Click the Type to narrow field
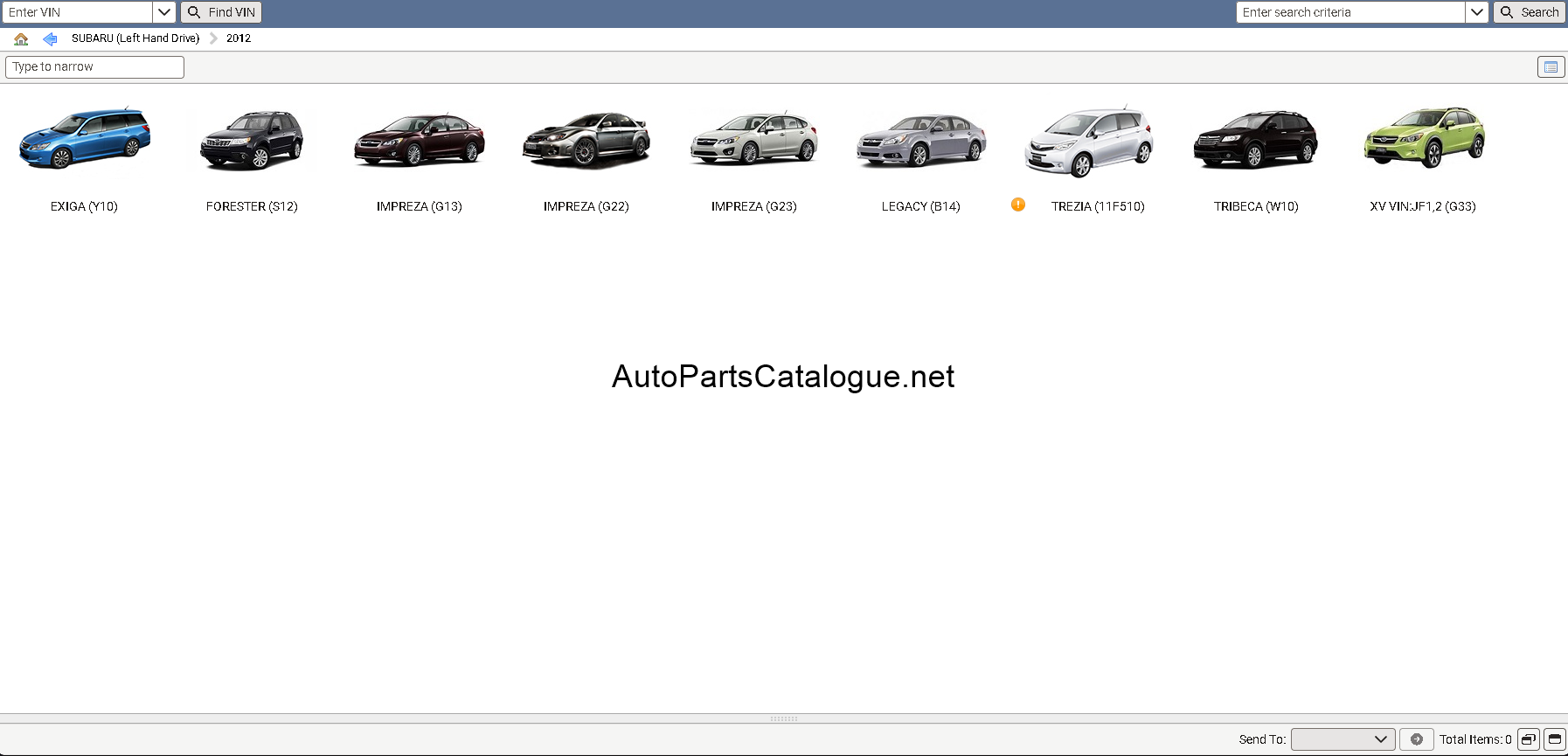 [x=94, y=67]
